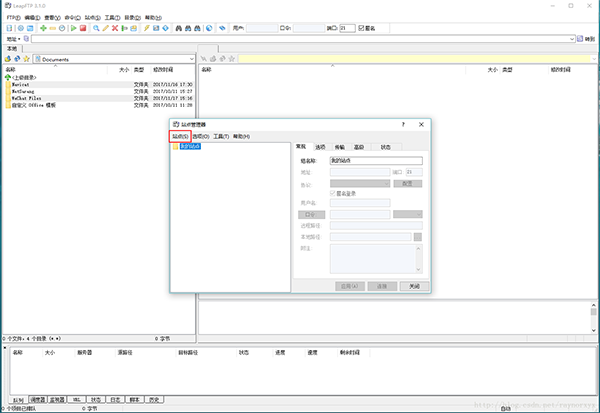Screen dimensions: 600x413
Task: Click the favorites star icon in local pane
Action: coord(27,59)
